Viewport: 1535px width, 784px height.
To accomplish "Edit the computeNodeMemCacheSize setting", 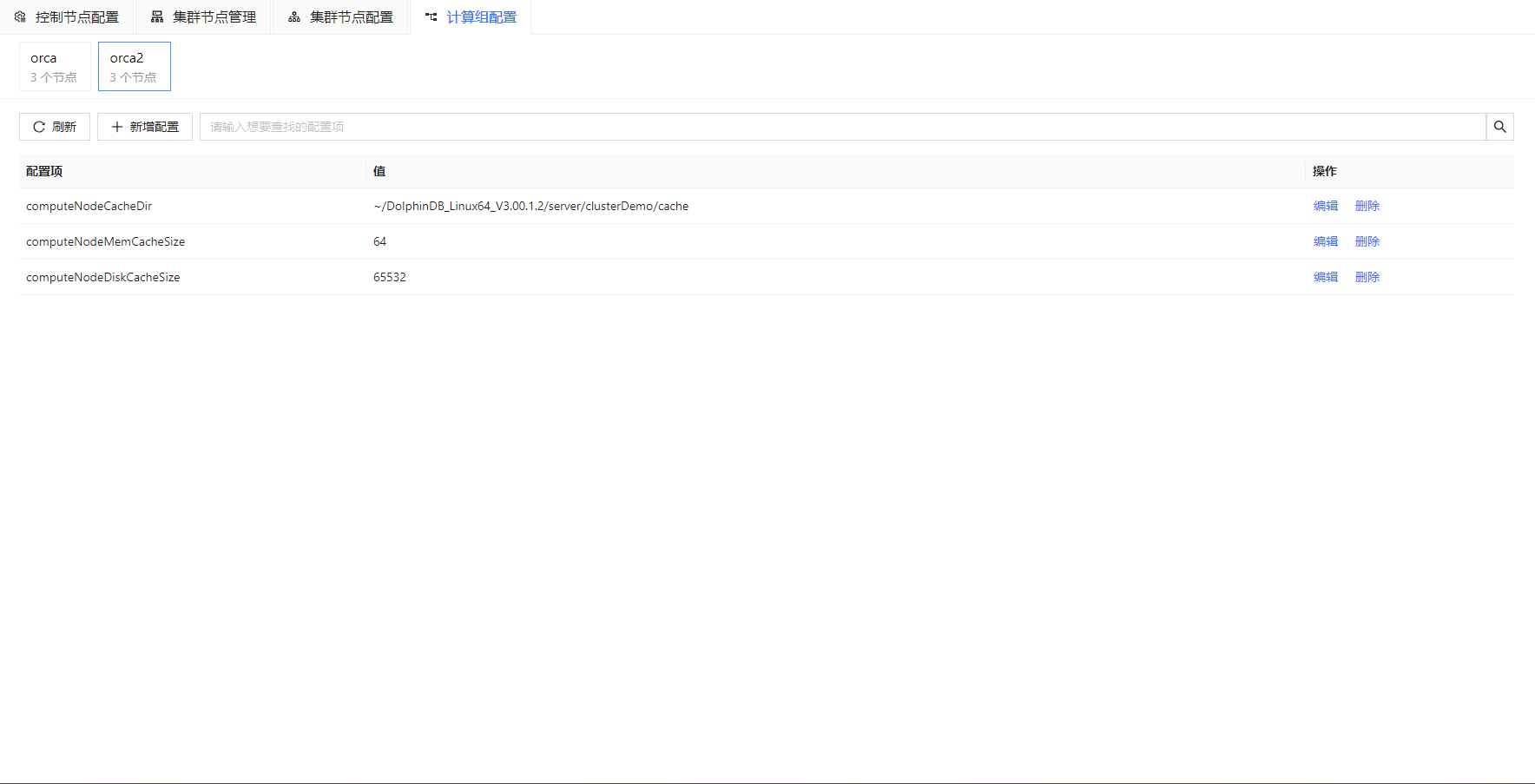I will [1325, 241].
